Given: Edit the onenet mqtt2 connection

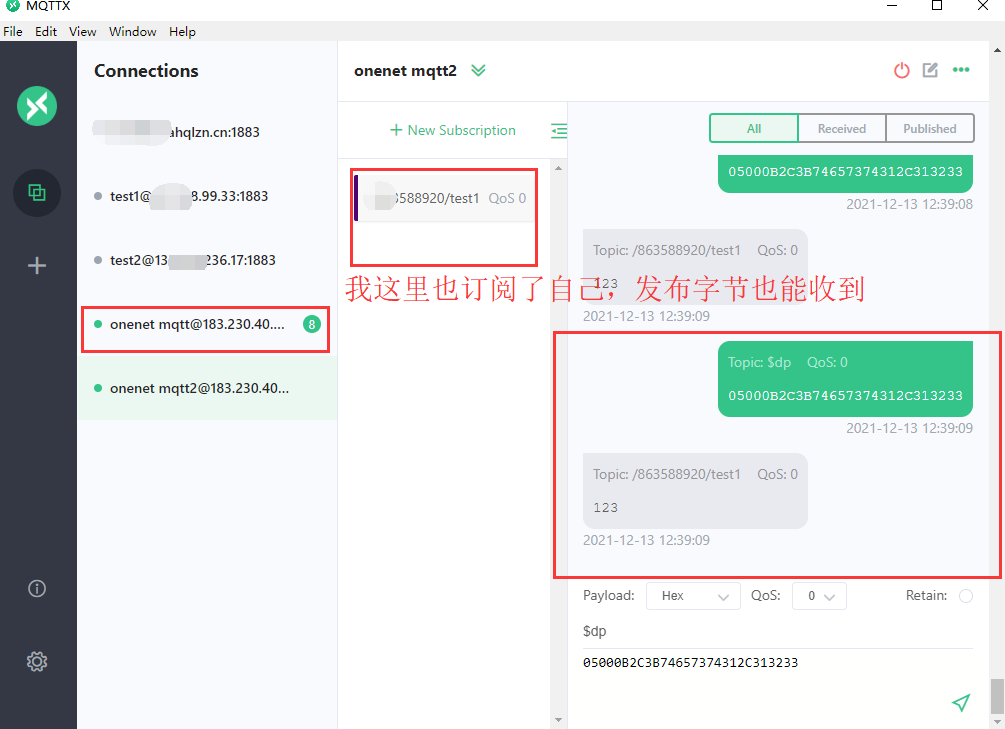Looking at the screenshot, I should coord(930,70).
